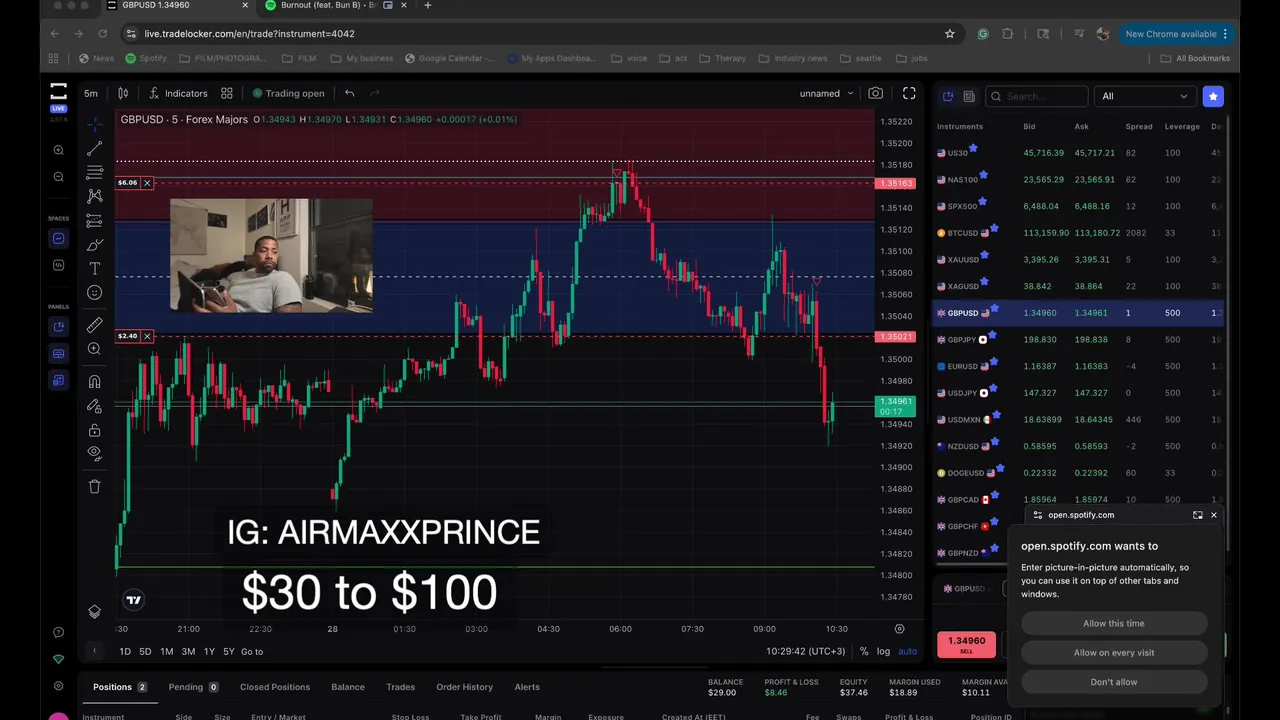Select the ruler measure tool
Image resolution: width=1280 pixels, height=720 pixels.
click(94, 325)
